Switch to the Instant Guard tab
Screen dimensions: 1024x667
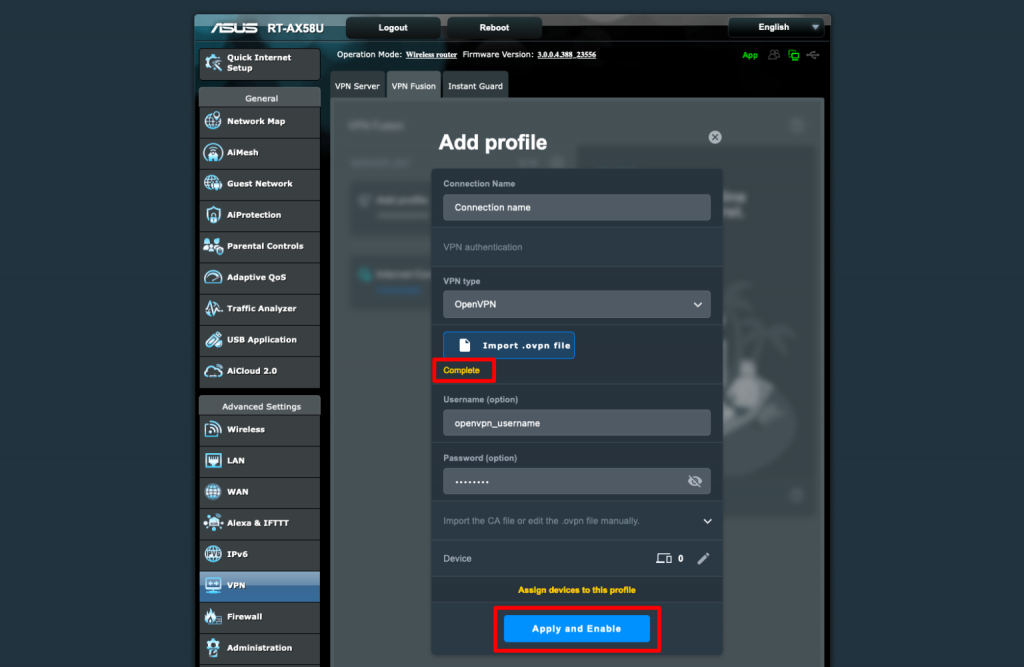pyautogui.click(x=475, y=86)
